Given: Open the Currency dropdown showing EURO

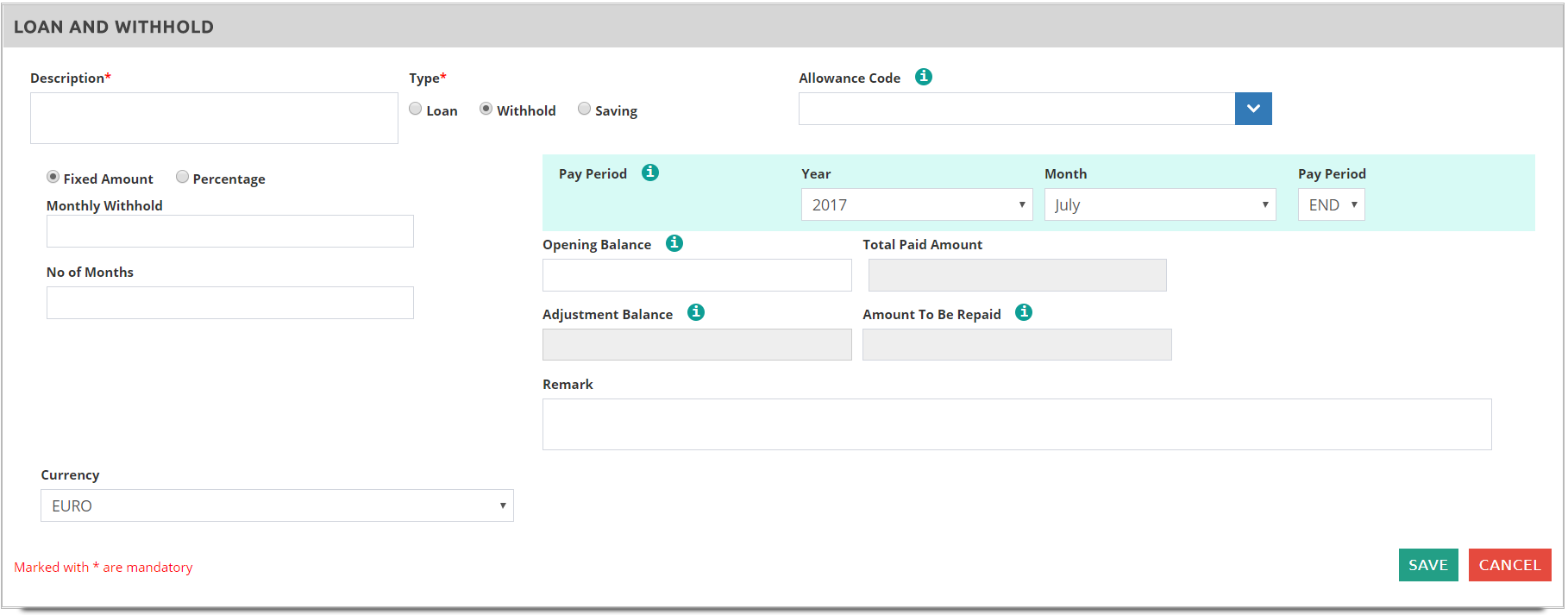Looking at the screenshot, I should 277,505.
